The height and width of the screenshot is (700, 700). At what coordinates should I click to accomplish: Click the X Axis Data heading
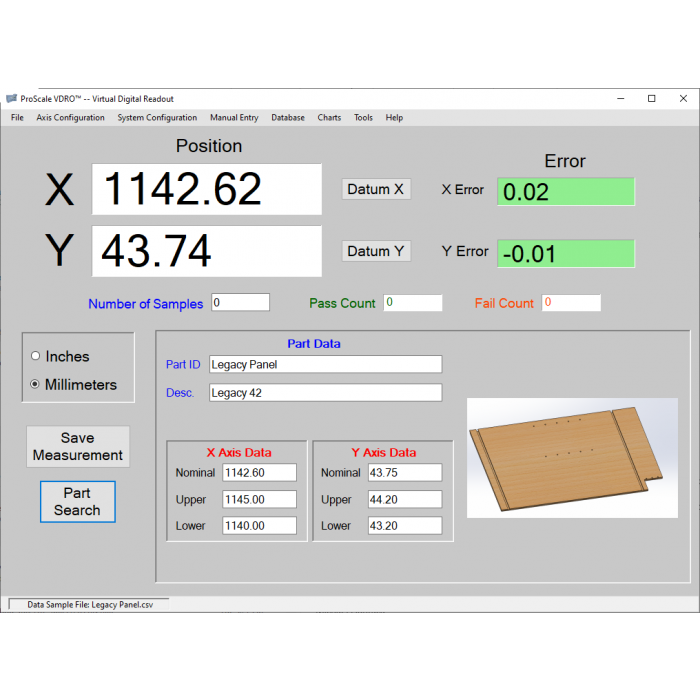239,452
